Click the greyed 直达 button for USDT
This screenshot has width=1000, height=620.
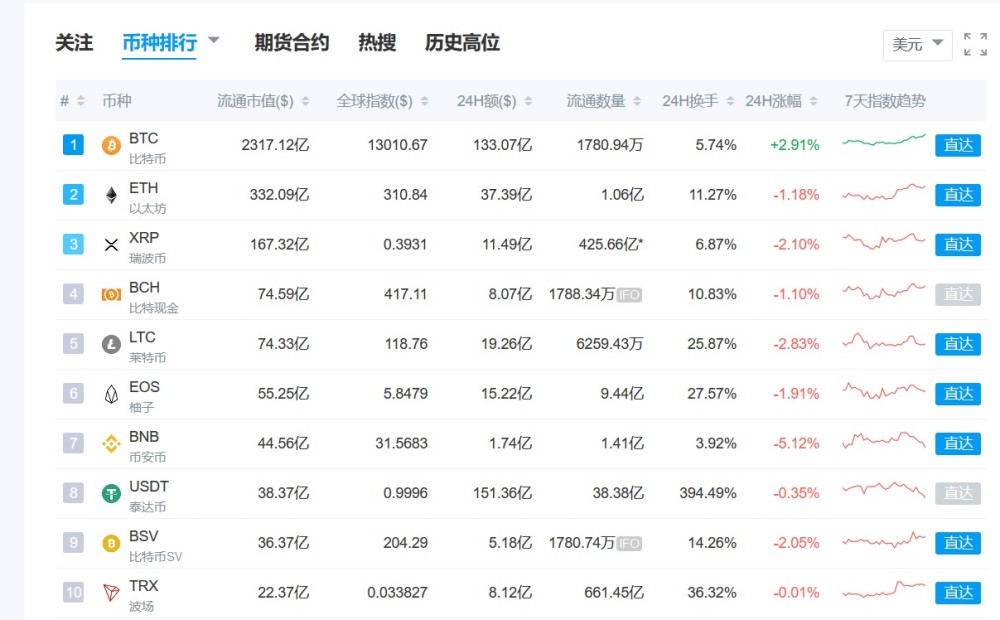[958, 494]
